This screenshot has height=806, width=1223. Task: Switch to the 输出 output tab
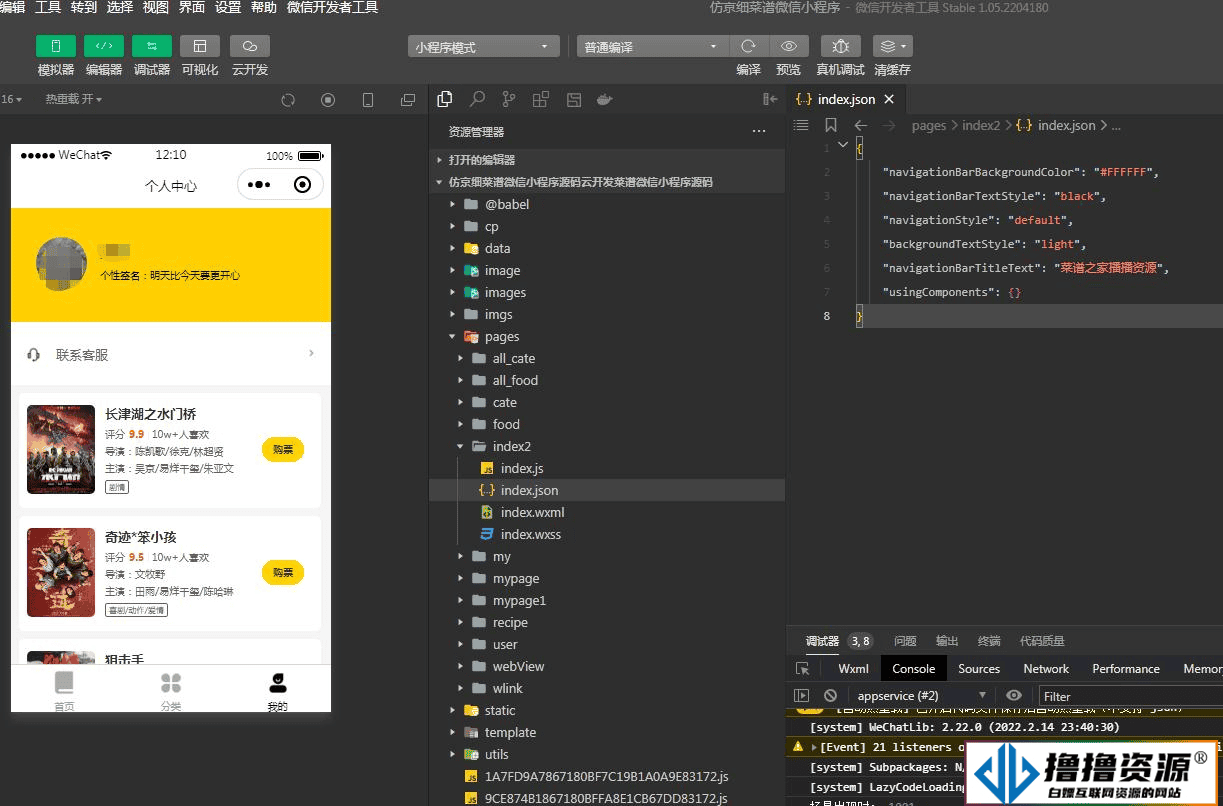947,641
